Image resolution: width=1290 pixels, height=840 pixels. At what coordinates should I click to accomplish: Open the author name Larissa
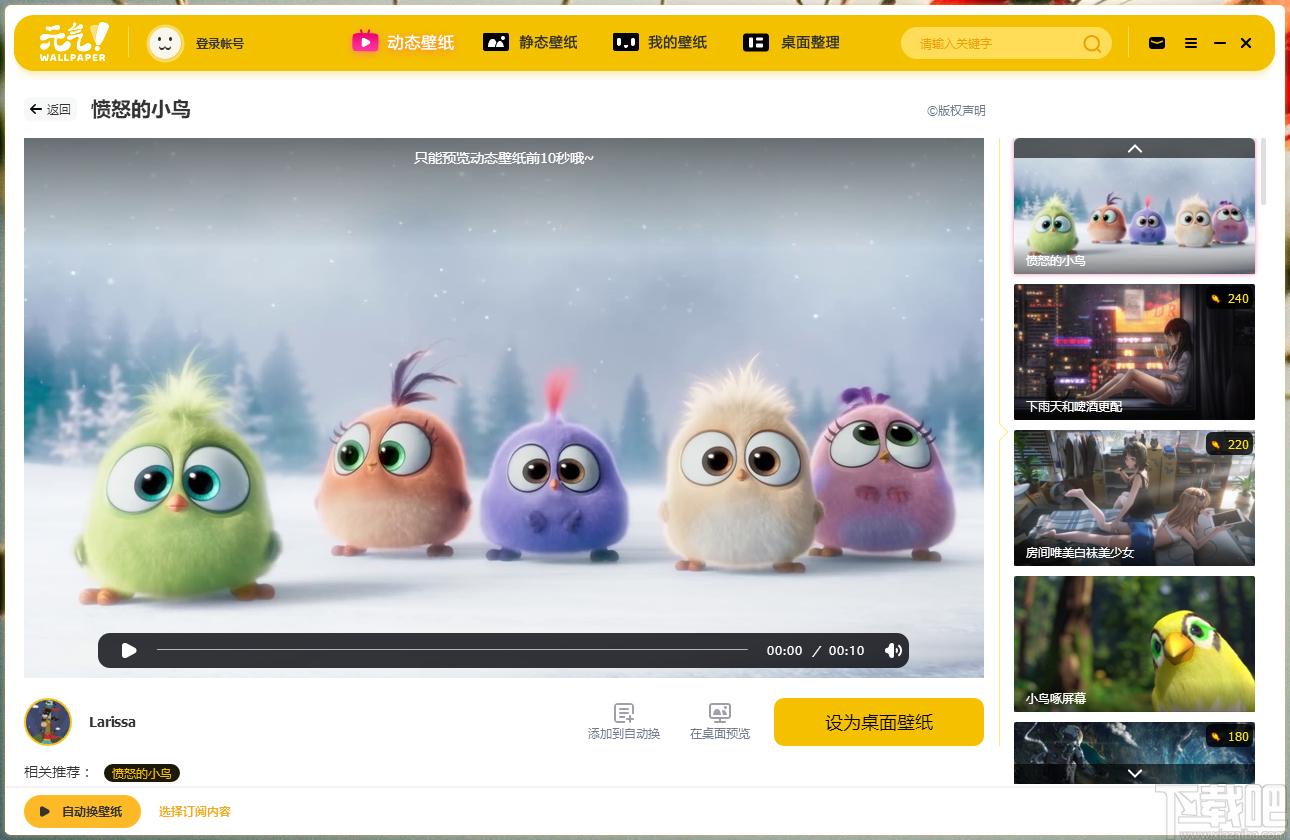click(112, 722)
